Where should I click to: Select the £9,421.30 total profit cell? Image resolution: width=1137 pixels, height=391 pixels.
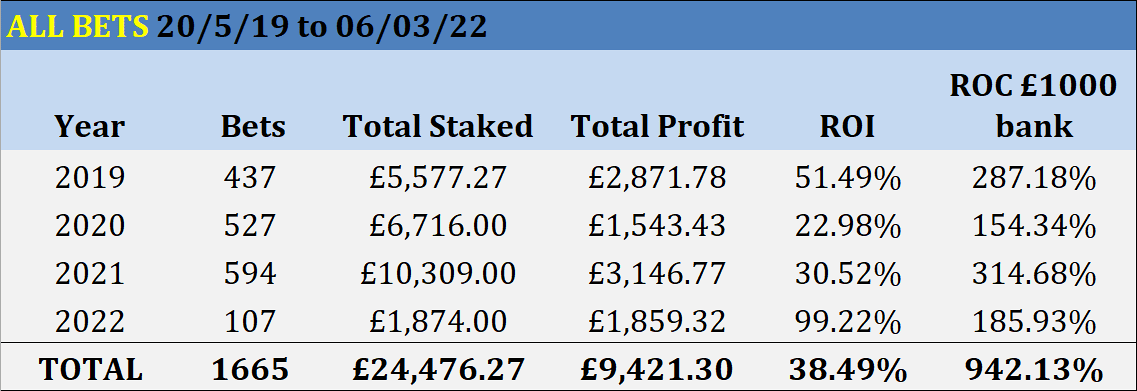tap(658, 369)
